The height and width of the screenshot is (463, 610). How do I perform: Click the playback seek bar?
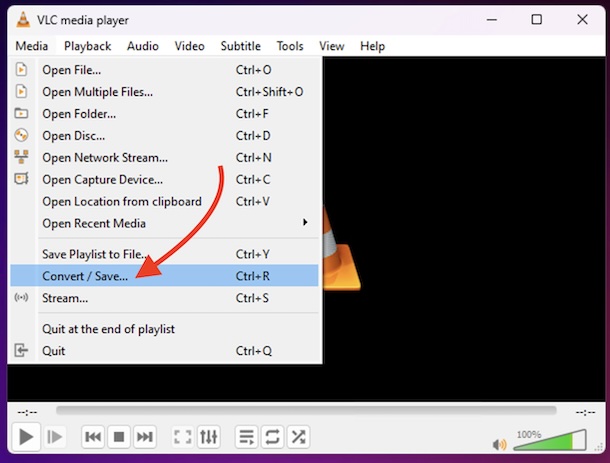305,411
